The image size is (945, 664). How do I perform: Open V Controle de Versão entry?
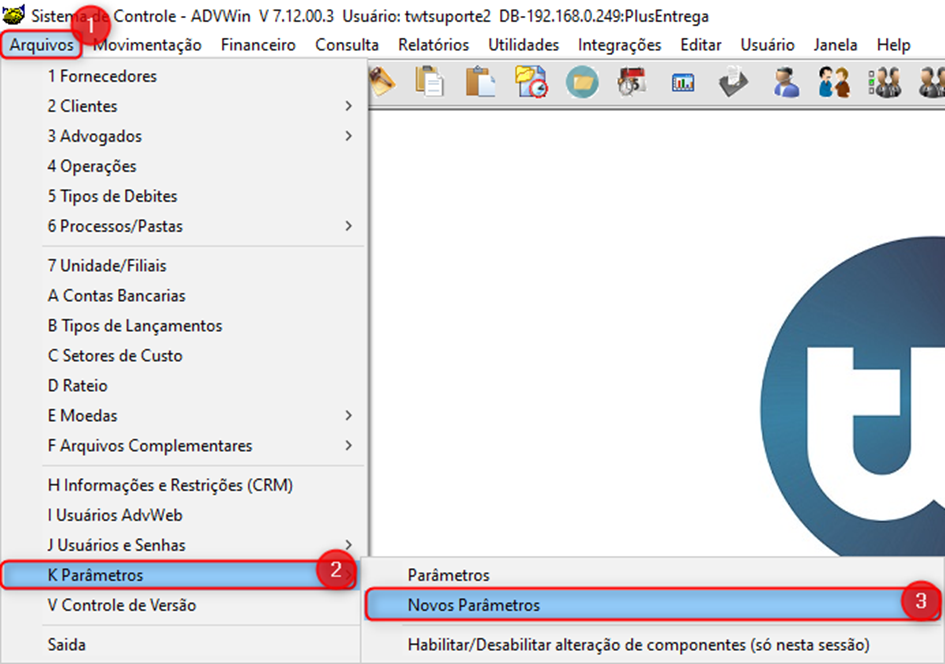click(181, 605)
